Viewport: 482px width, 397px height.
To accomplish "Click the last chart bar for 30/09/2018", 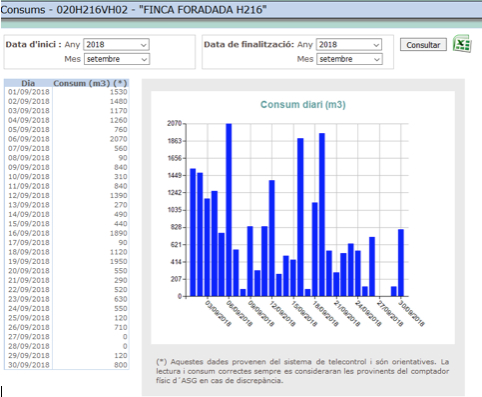I will tap(401, 263).
